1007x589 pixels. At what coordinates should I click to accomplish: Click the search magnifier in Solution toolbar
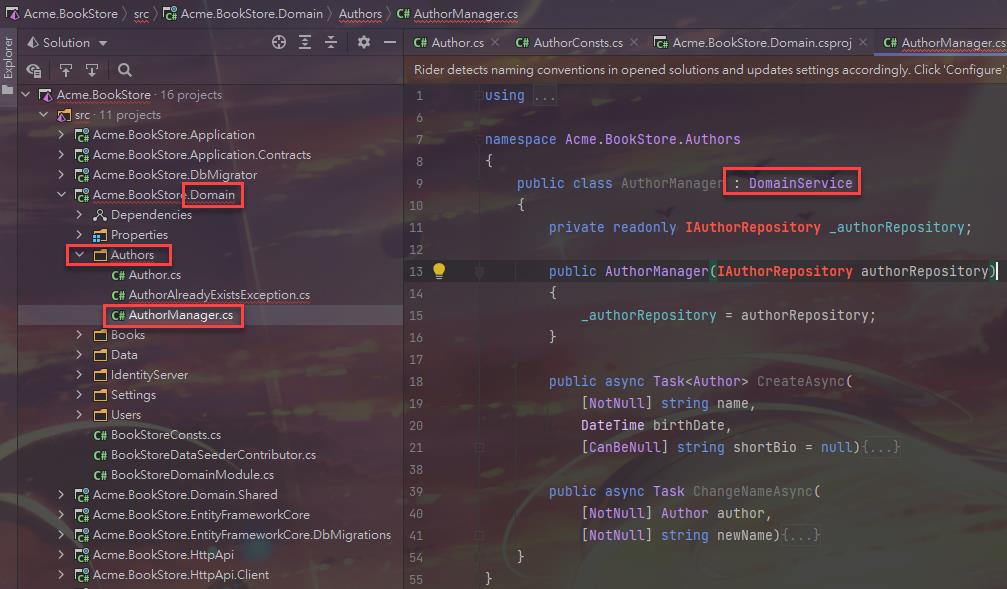point(125,70)
